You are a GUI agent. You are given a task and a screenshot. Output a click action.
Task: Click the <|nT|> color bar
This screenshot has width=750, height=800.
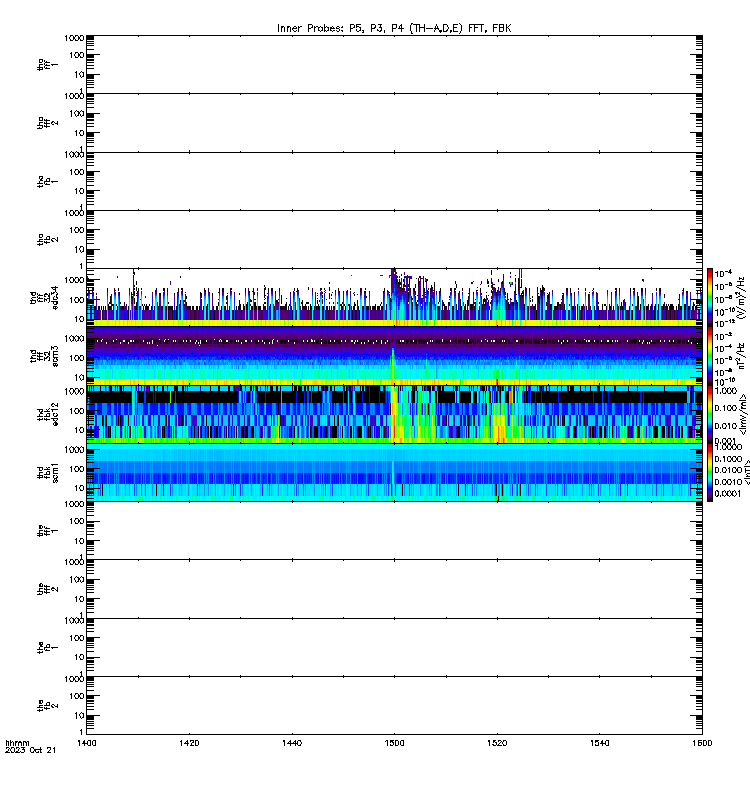[x=710, y=472]
